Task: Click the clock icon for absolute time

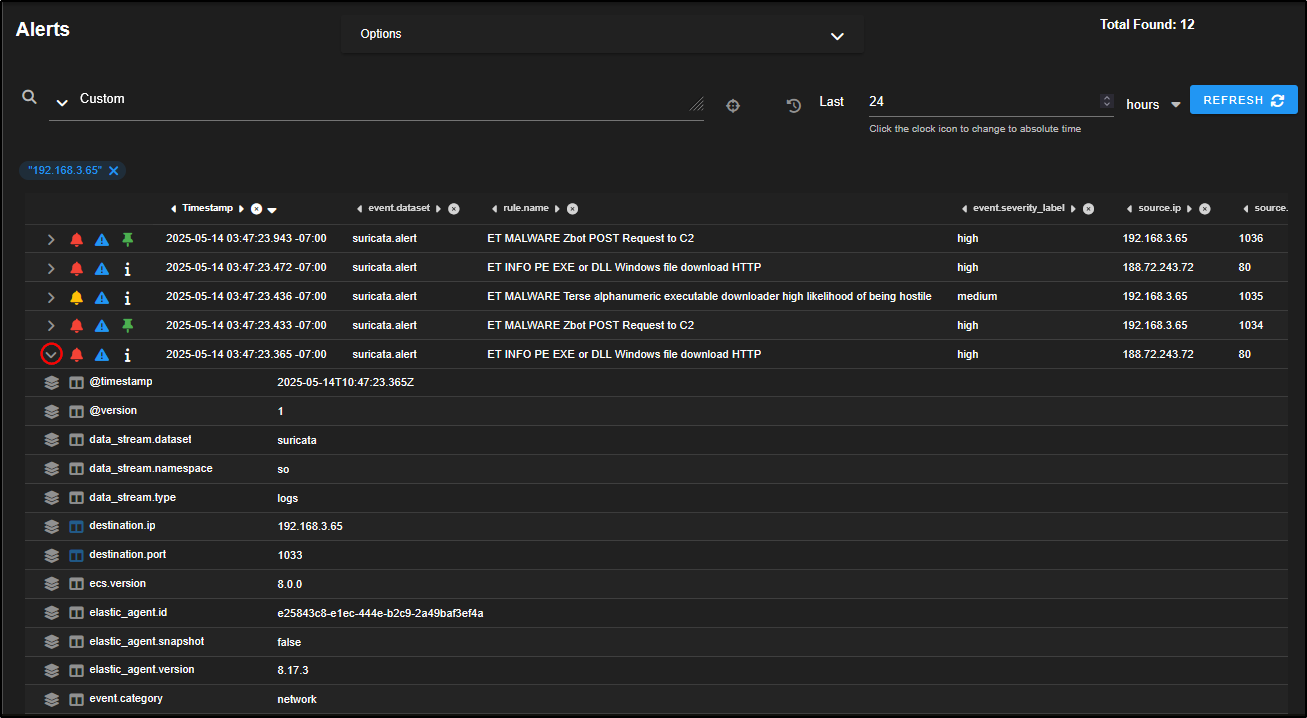Action: [x=794, y=105]
